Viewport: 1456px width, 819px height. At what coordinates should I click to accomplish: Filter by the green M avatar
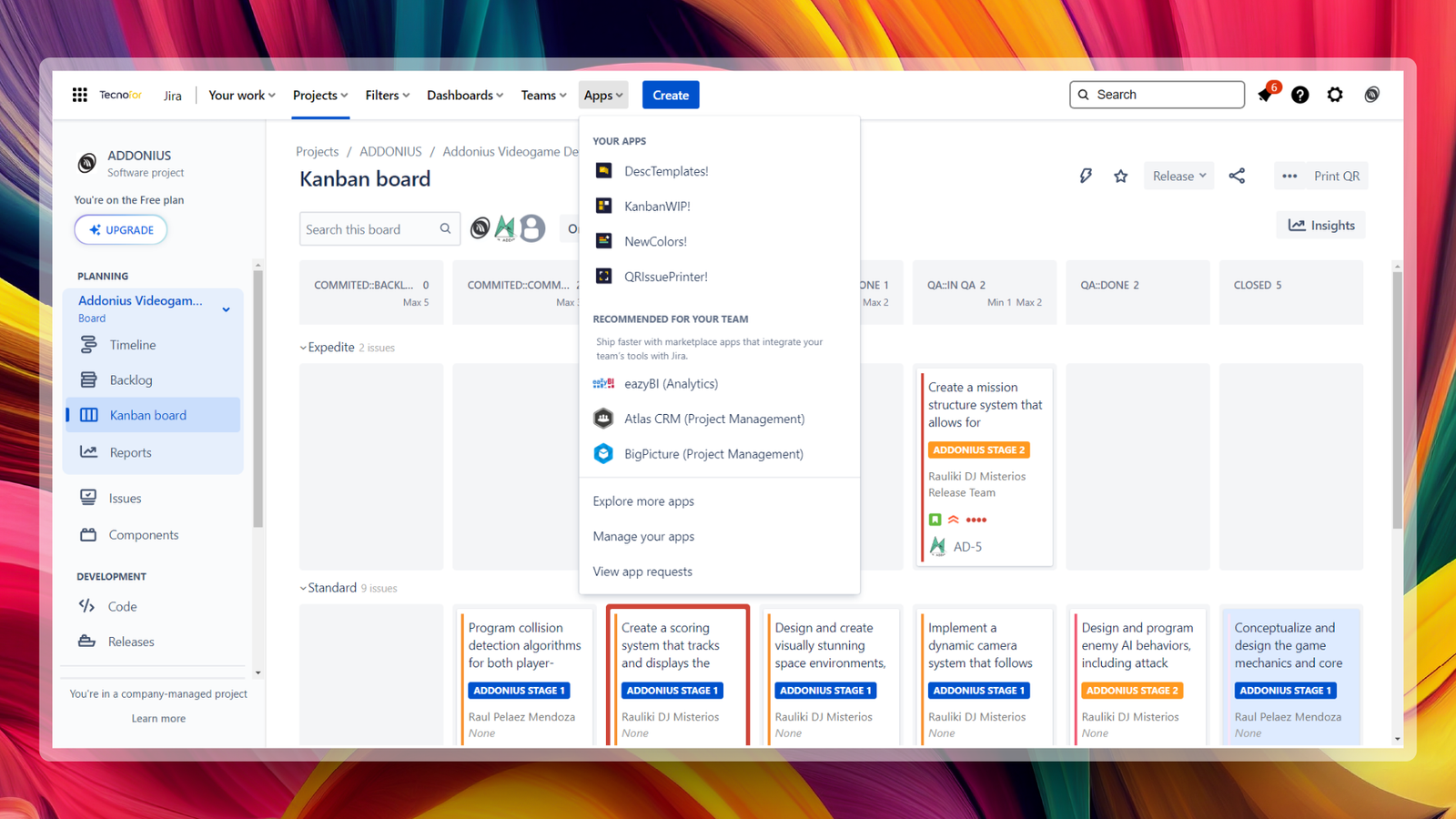pyautogui.click(x=505, y=228)
